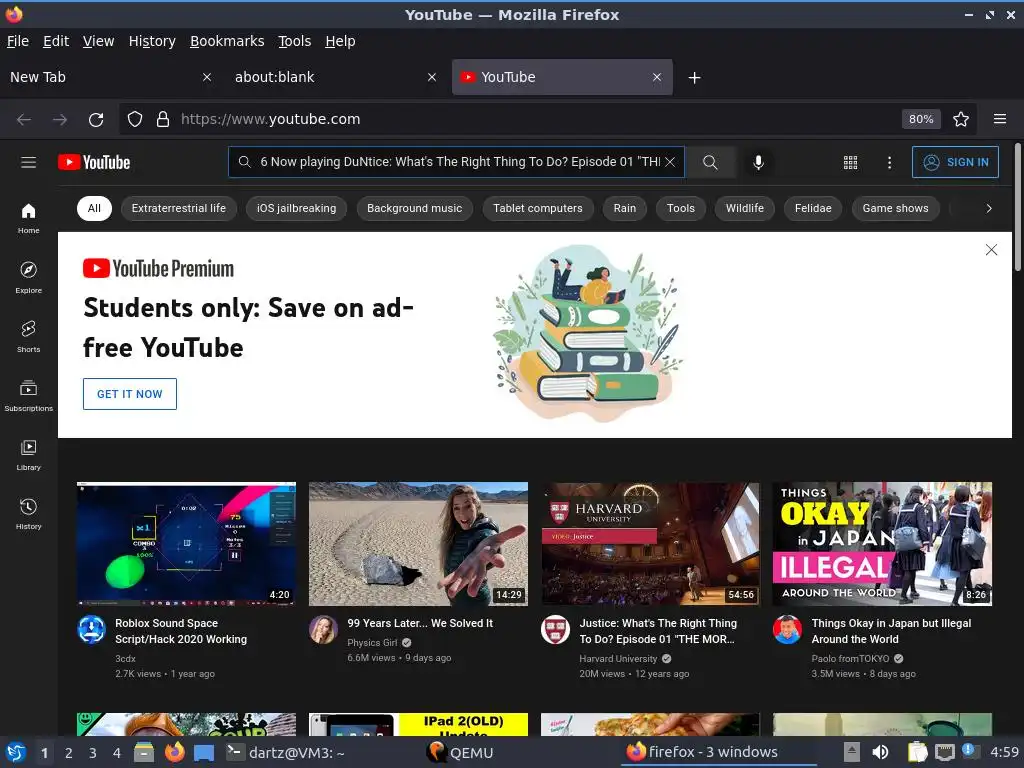The image size is (1024, 768).
Task: Open Firefox application hamburger menu
Action: (1000, 120)
